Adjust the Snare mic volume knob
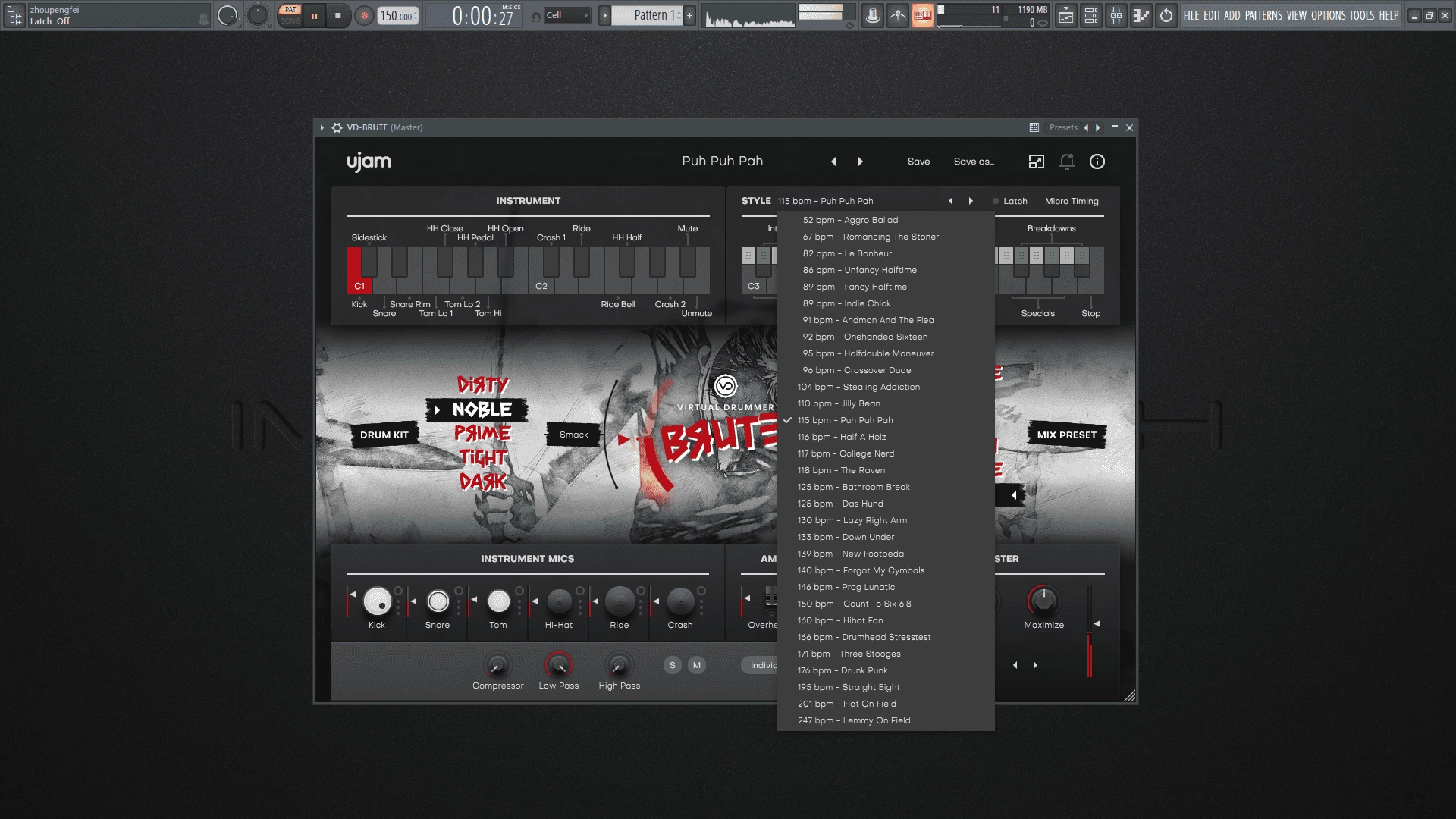Viewport: 1456px width, 819px height. click(438, 601)
